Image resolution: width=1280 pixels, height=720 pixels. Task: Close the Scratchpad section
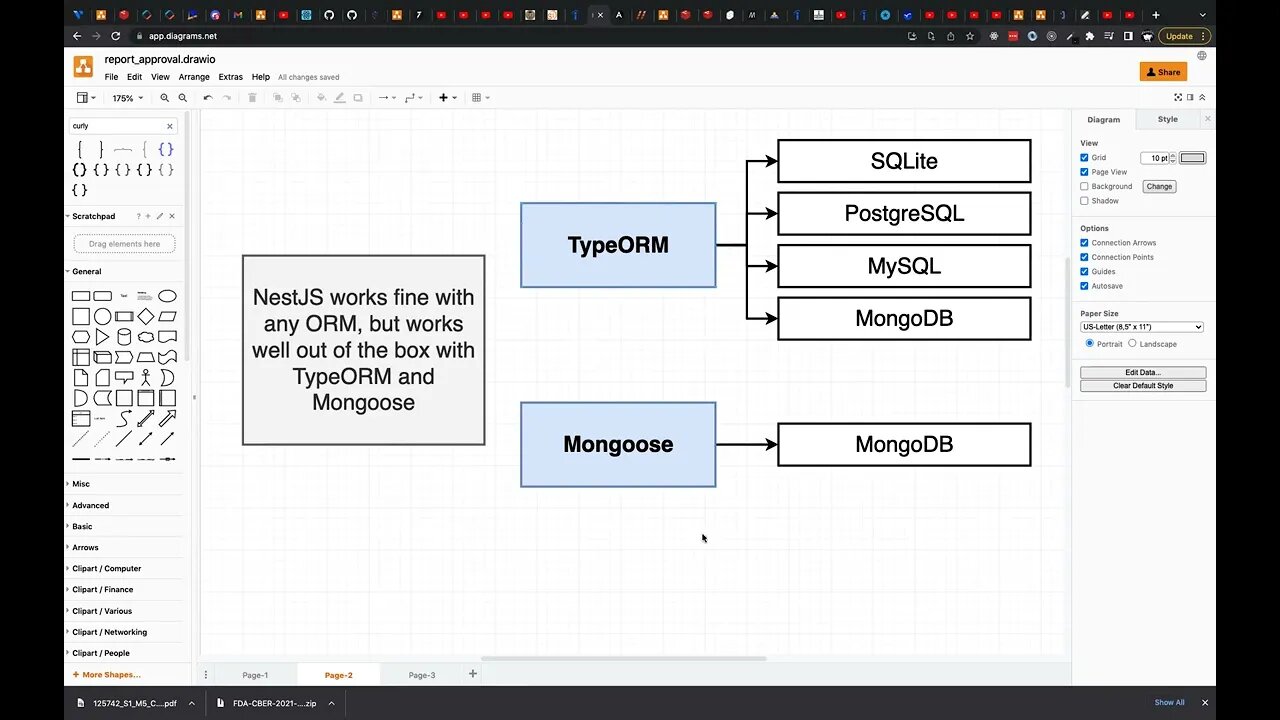point(171,216)
